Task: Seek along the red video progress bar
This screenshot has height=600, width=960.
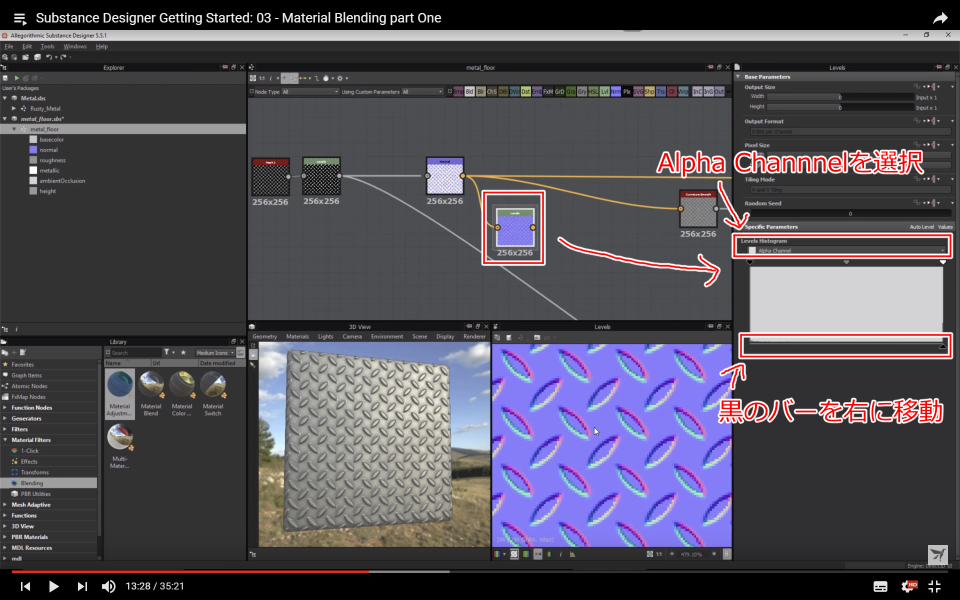Action: coord(190,572)
